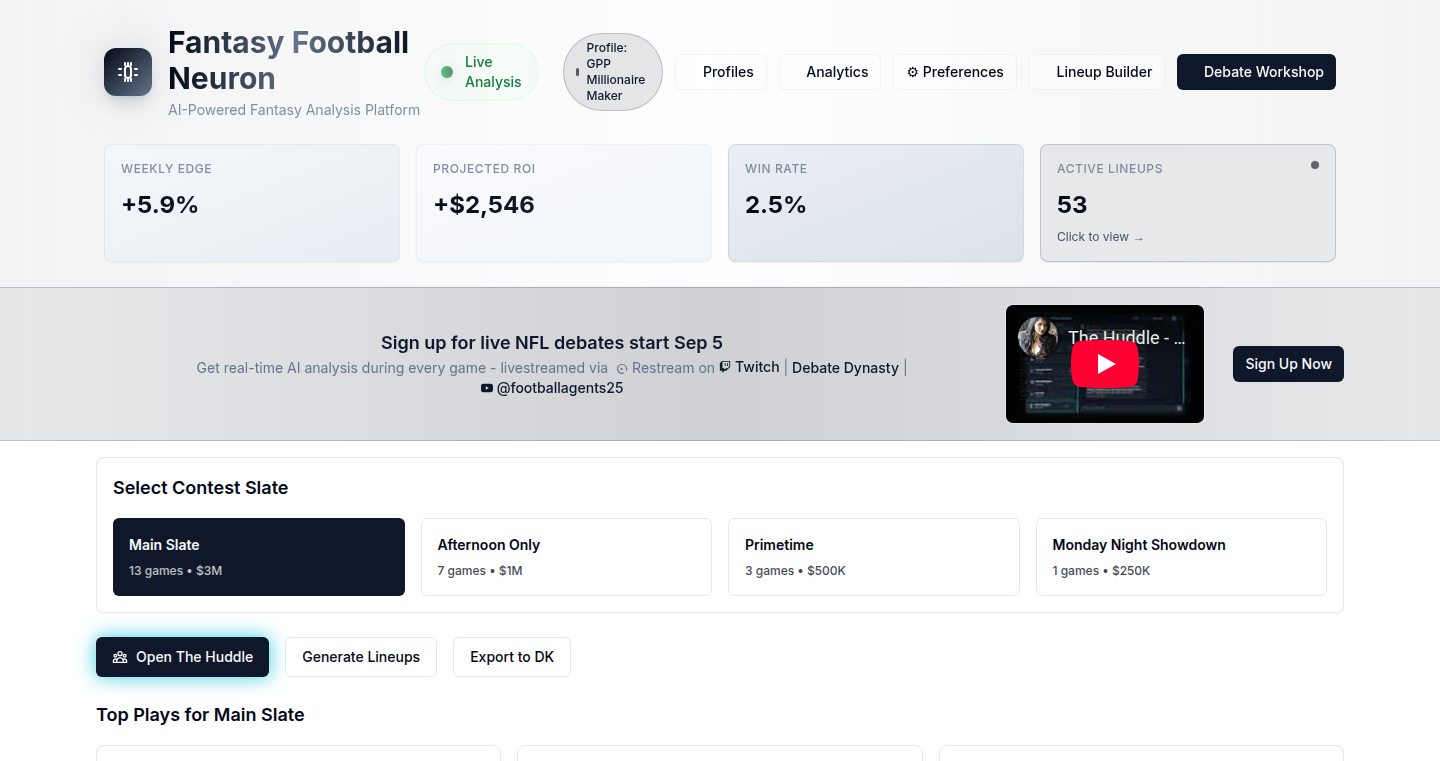Open the Analytics tab
The image size is (1440, 761).
830,72
